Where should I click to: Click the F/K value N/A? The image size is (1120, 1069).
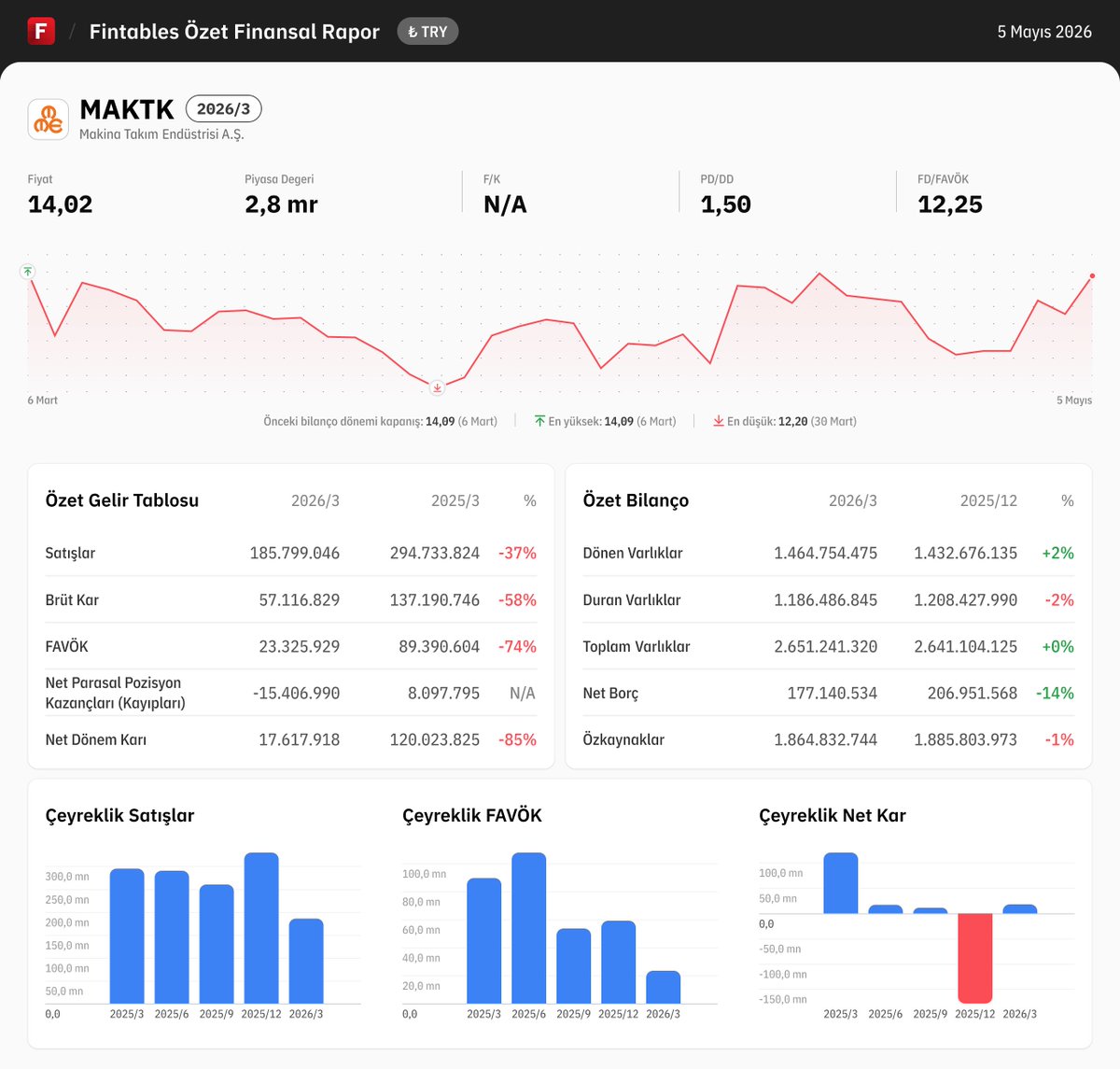[x=505, y=204]
